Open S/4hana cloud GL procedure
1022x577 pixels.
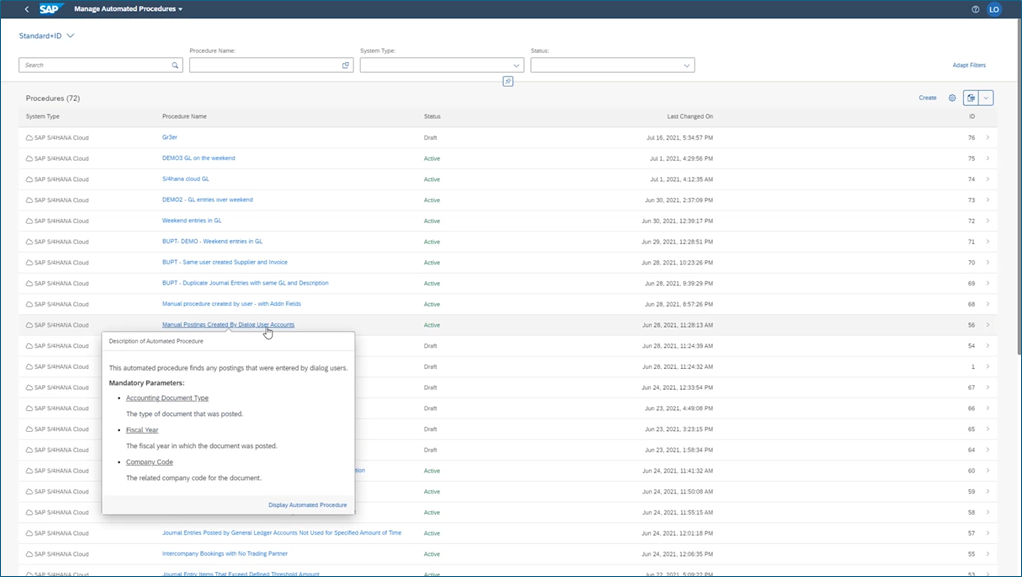[186, 179]
